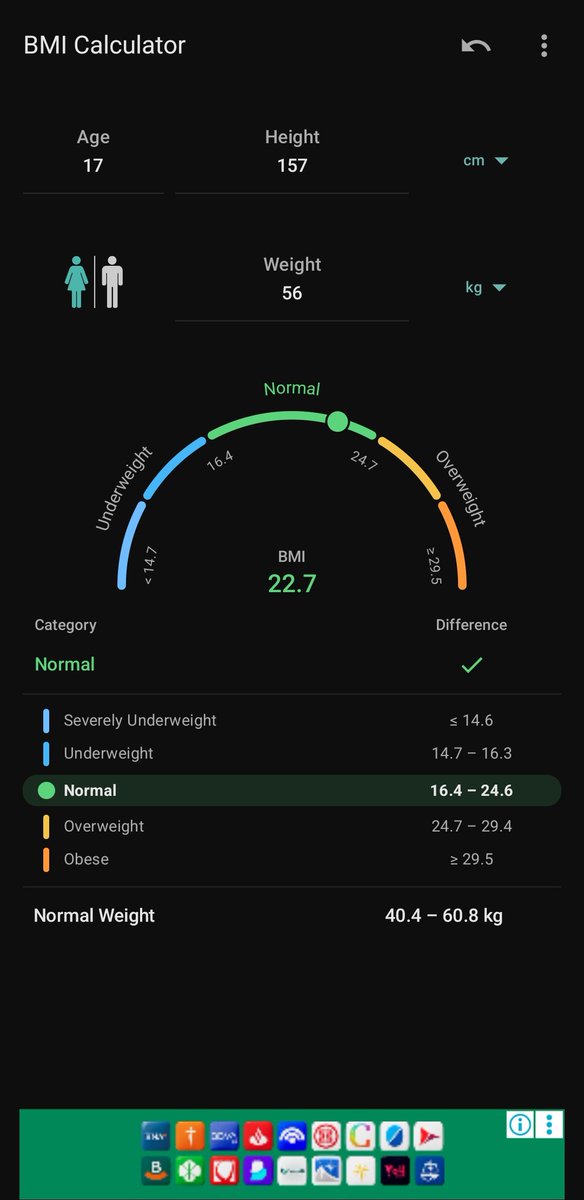Select the Obese category row
The width and height of the screenshot is (584, 1200).
pos(292,859)
